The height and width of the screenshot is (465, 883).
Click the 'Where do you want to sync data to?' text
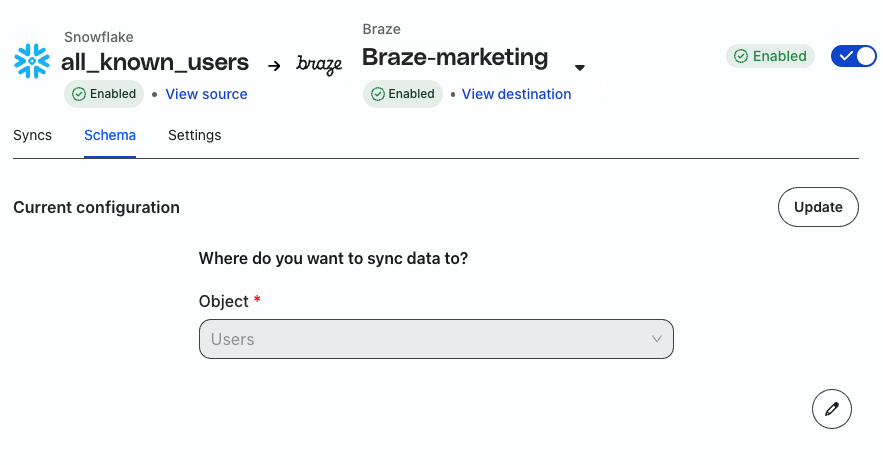click(333, 258)
